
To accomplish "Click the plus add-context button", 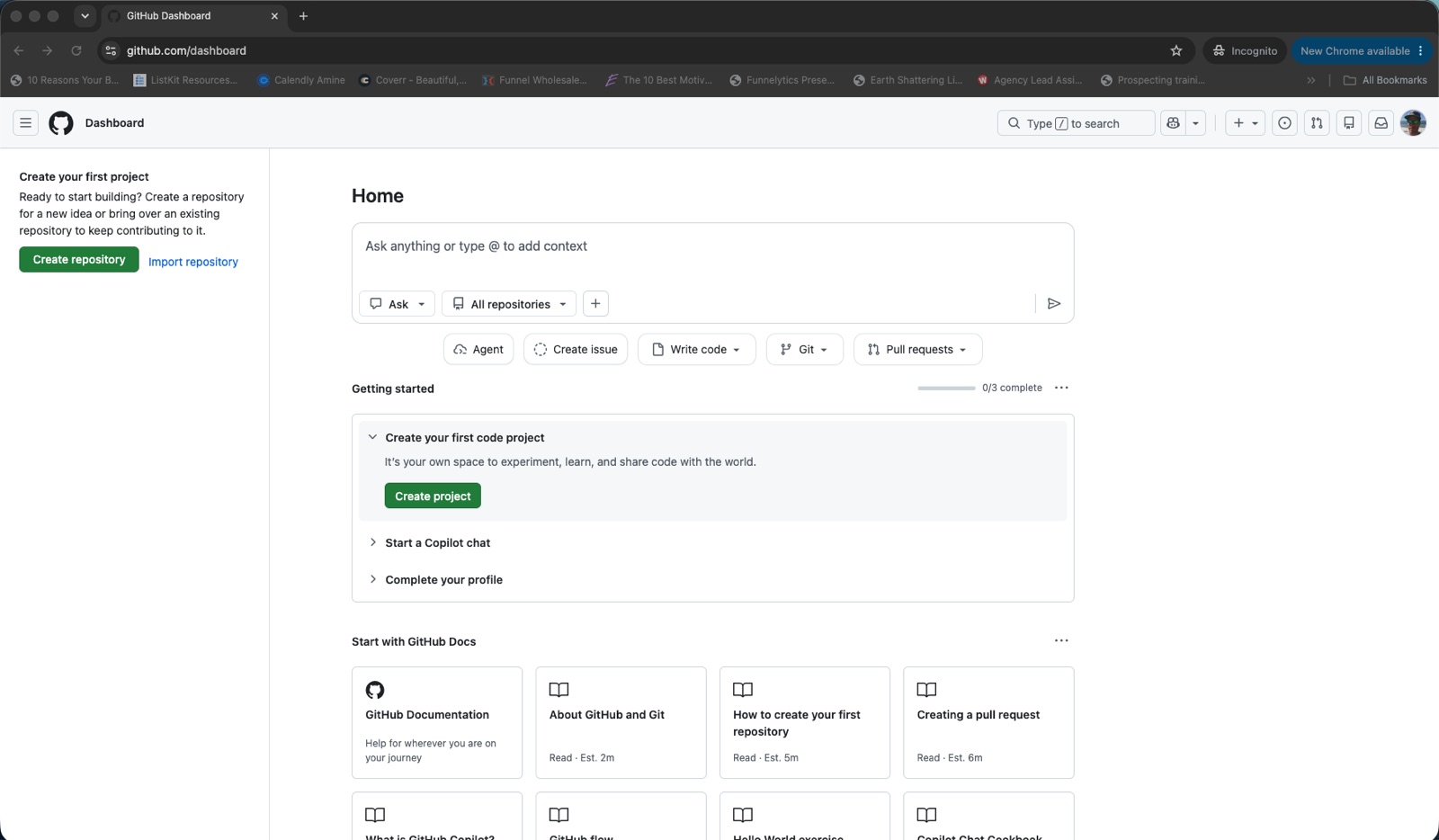I will tap(595, 304).
